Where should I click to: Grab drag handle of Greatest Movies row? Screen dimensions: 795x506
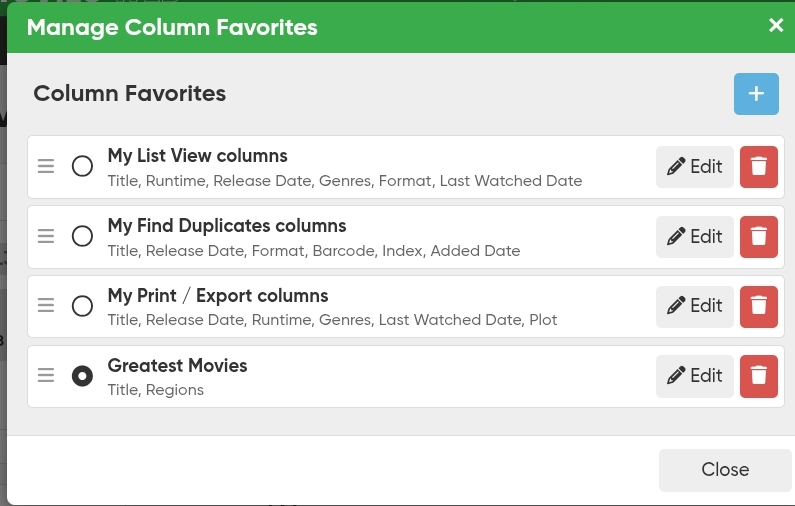click(x=46, y=376)
